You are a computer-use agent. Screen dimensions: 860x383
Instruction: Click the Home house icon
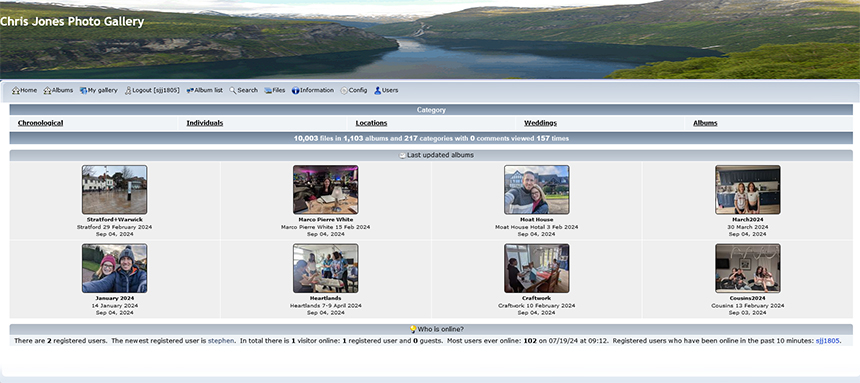tap(16, 91)
